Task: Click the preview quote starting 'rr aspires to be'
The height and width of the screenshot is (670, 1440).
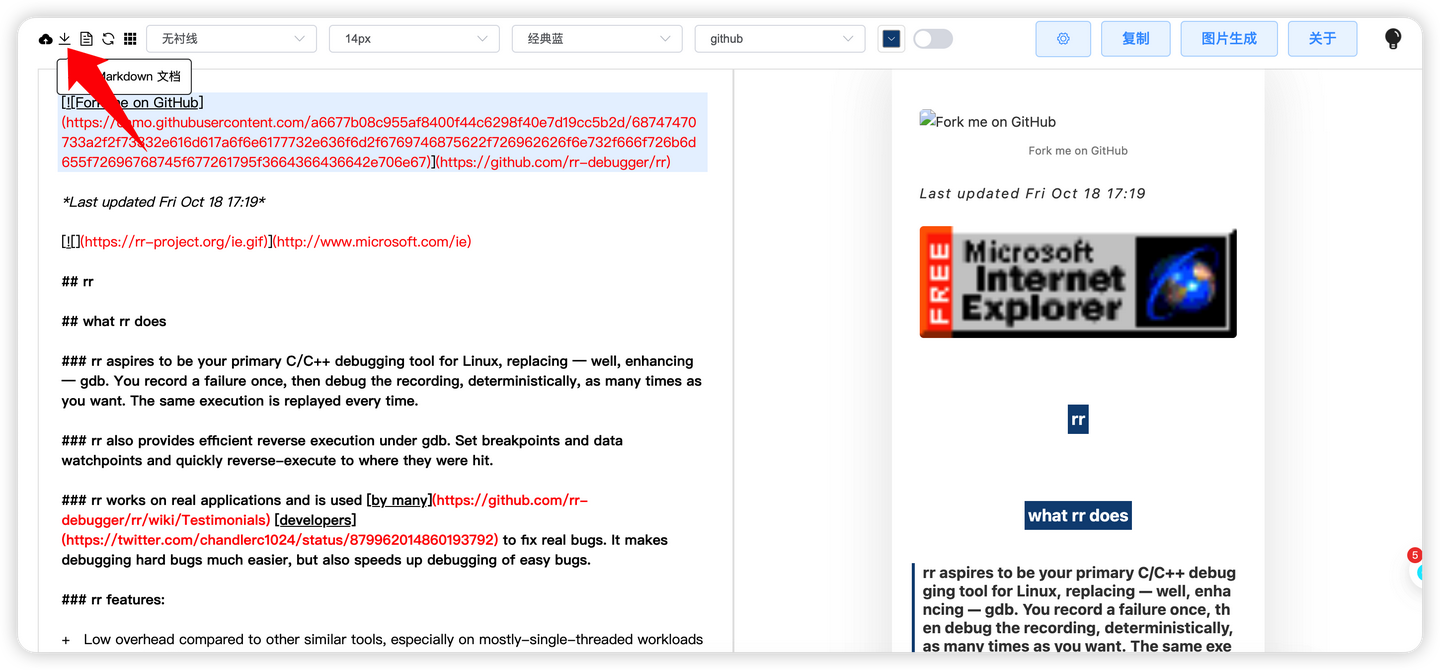Action: (x=1077, y=609)
